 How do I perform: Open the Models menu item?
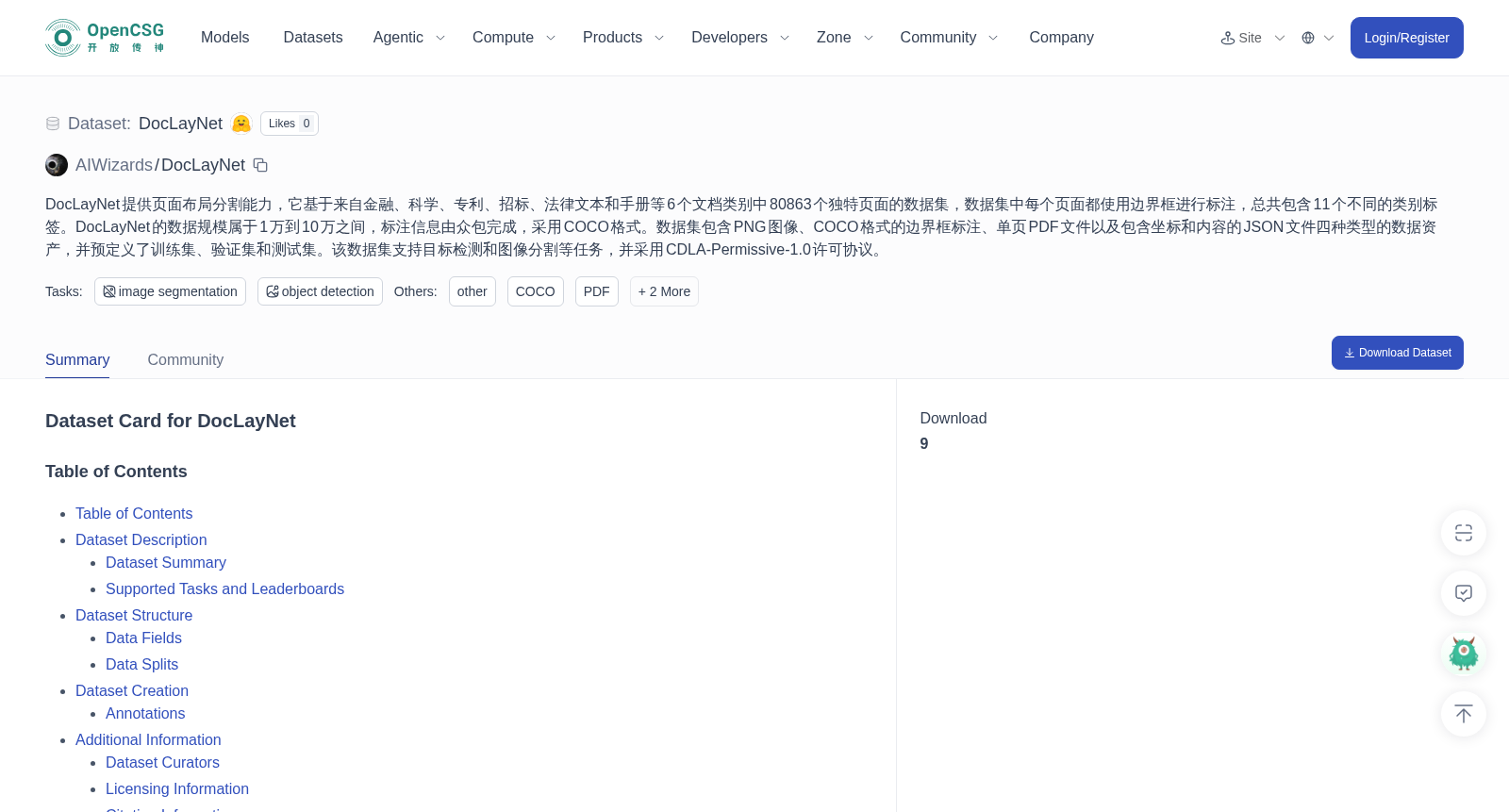click(224, 38)
